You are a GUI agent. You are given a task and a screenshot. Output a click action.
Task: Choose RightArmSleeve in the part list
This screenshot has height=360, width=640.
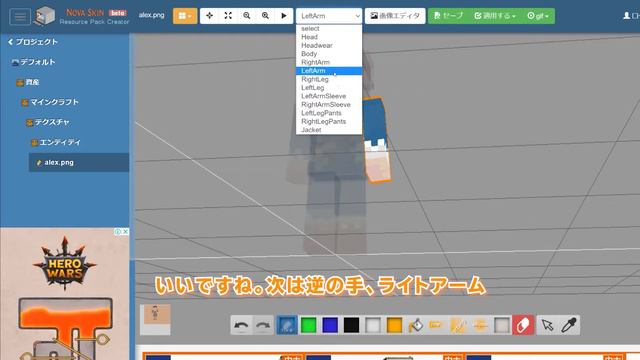coord(329,104)
